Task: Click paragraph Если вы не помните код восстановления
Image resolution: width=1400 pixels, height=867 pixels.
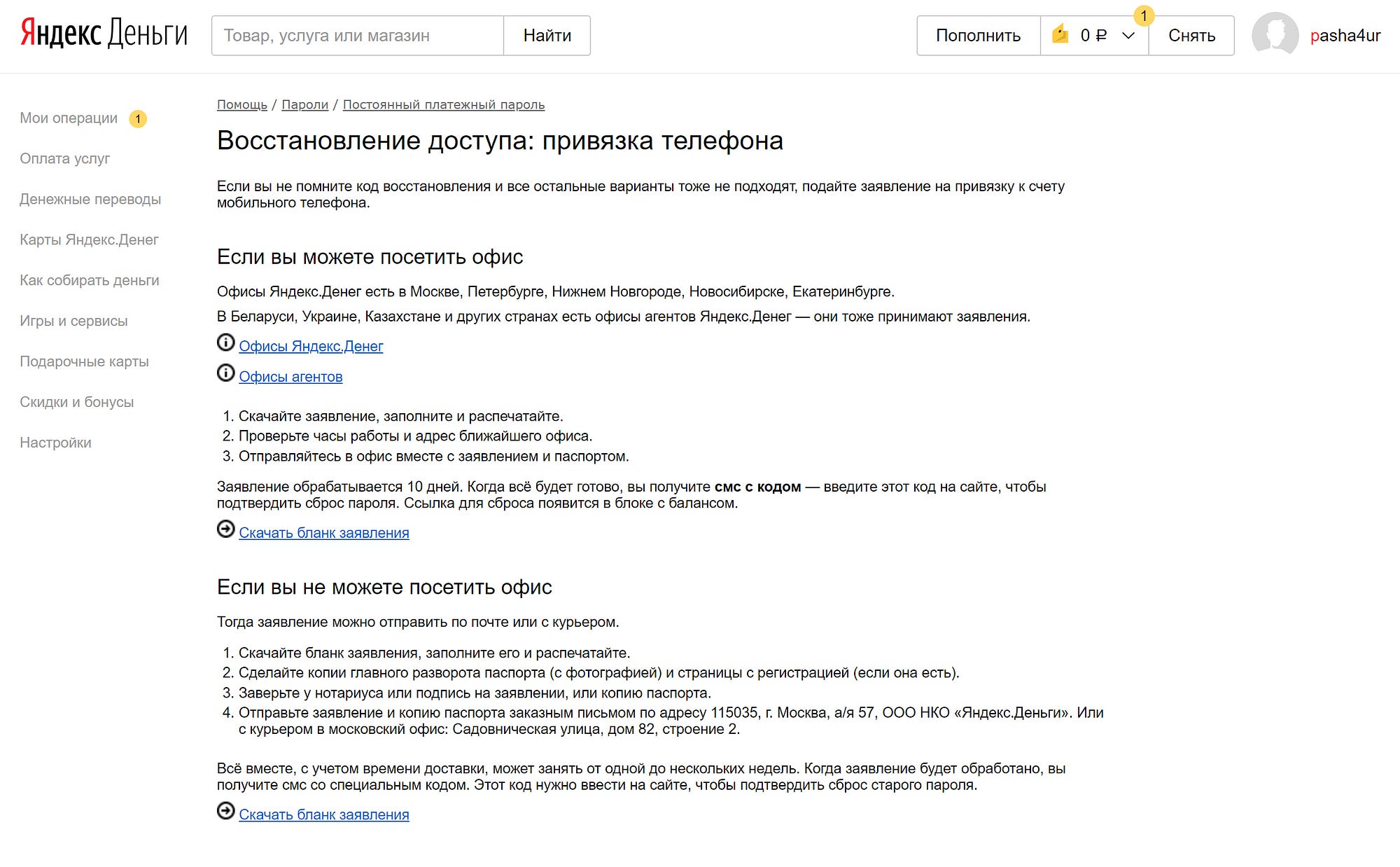Action: [x=640, y=194]
